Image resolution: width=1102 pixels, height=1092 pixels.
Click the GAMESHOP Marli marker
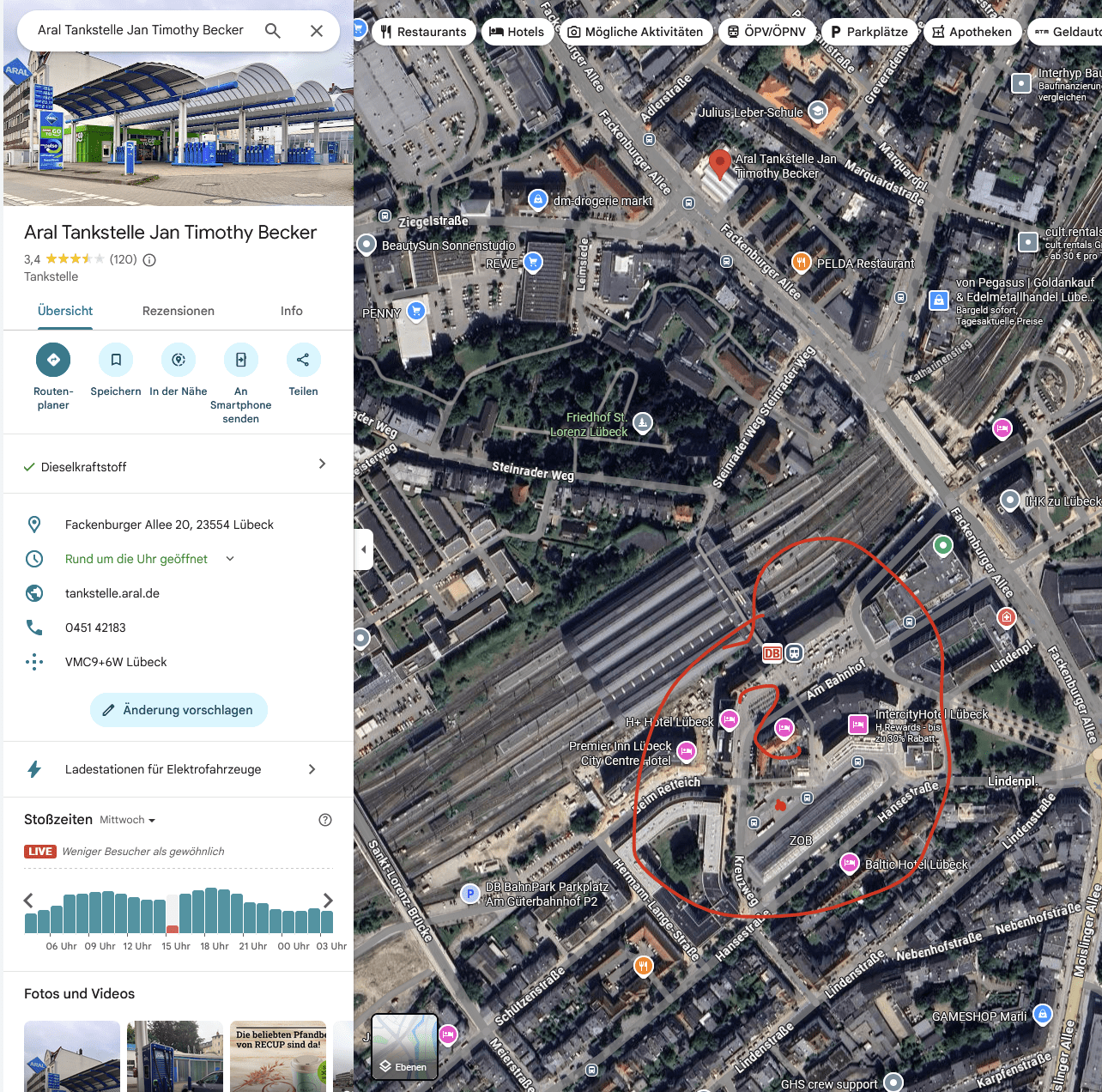click(1043, 1015)
